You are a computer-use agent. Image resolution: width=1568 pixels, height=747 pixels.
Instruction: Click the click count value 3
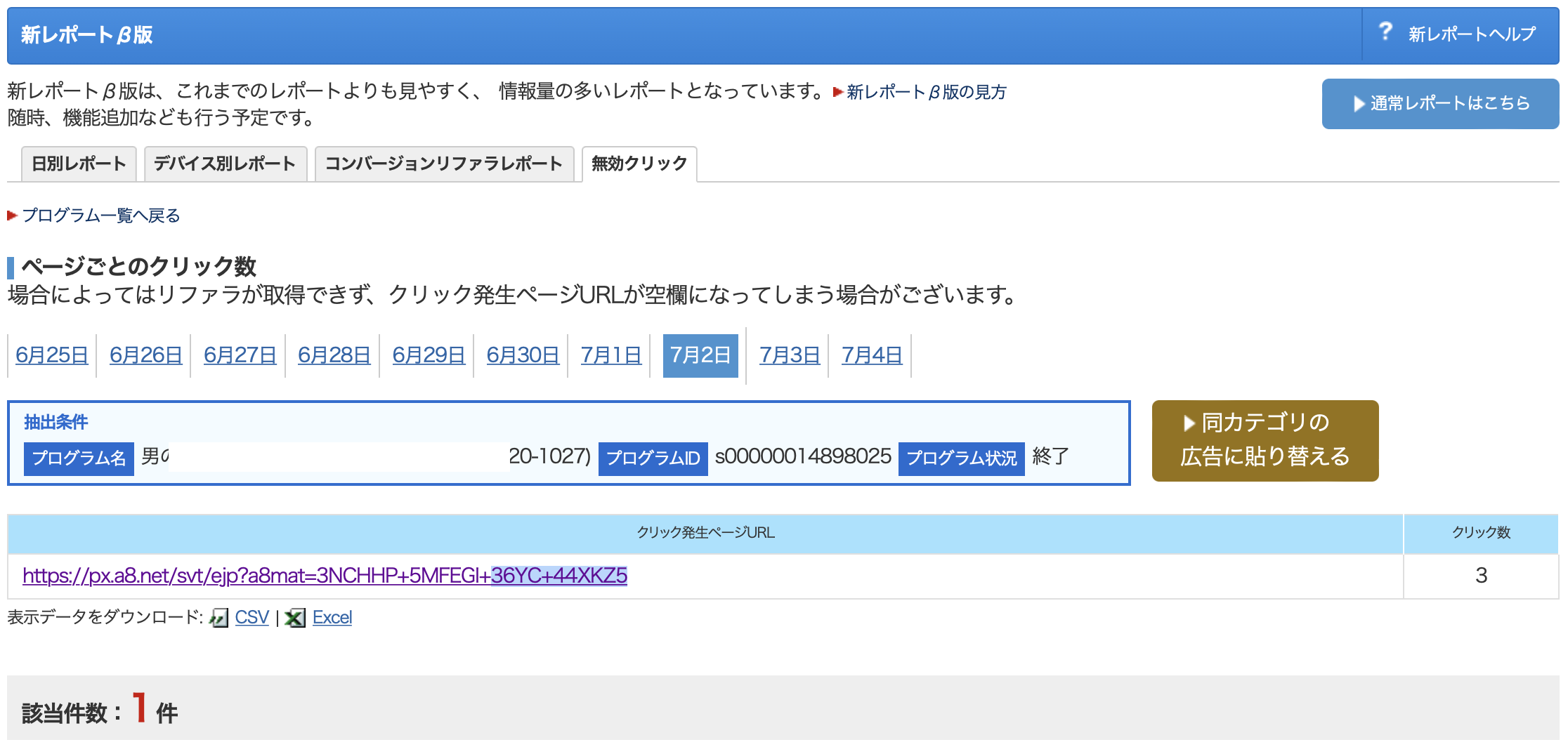coord(1481,576)
